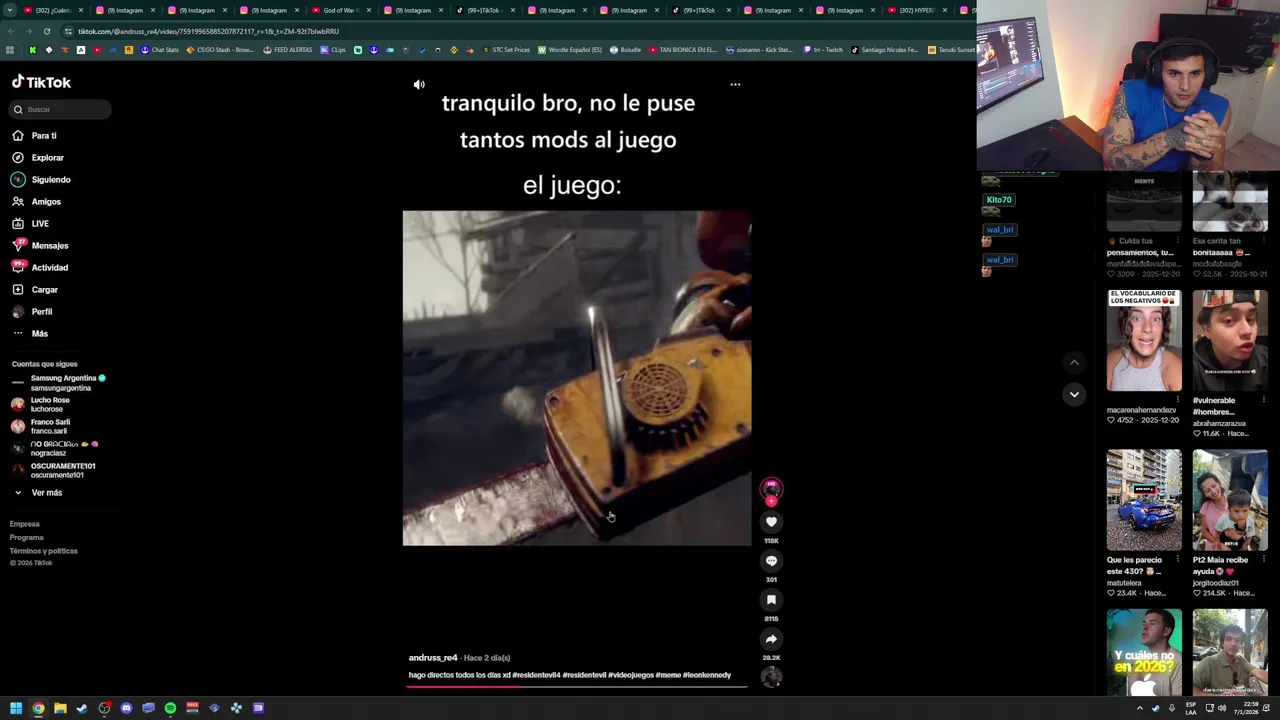
Task: Click the #residentevil4 hashtag
Action: click(x=536, y=675)
